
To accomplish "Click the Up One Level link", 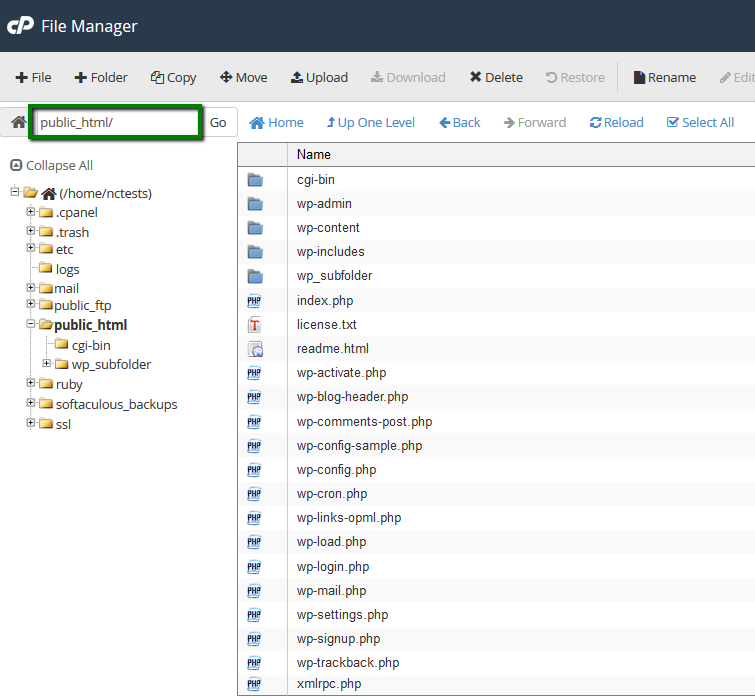I will [370, 122].
